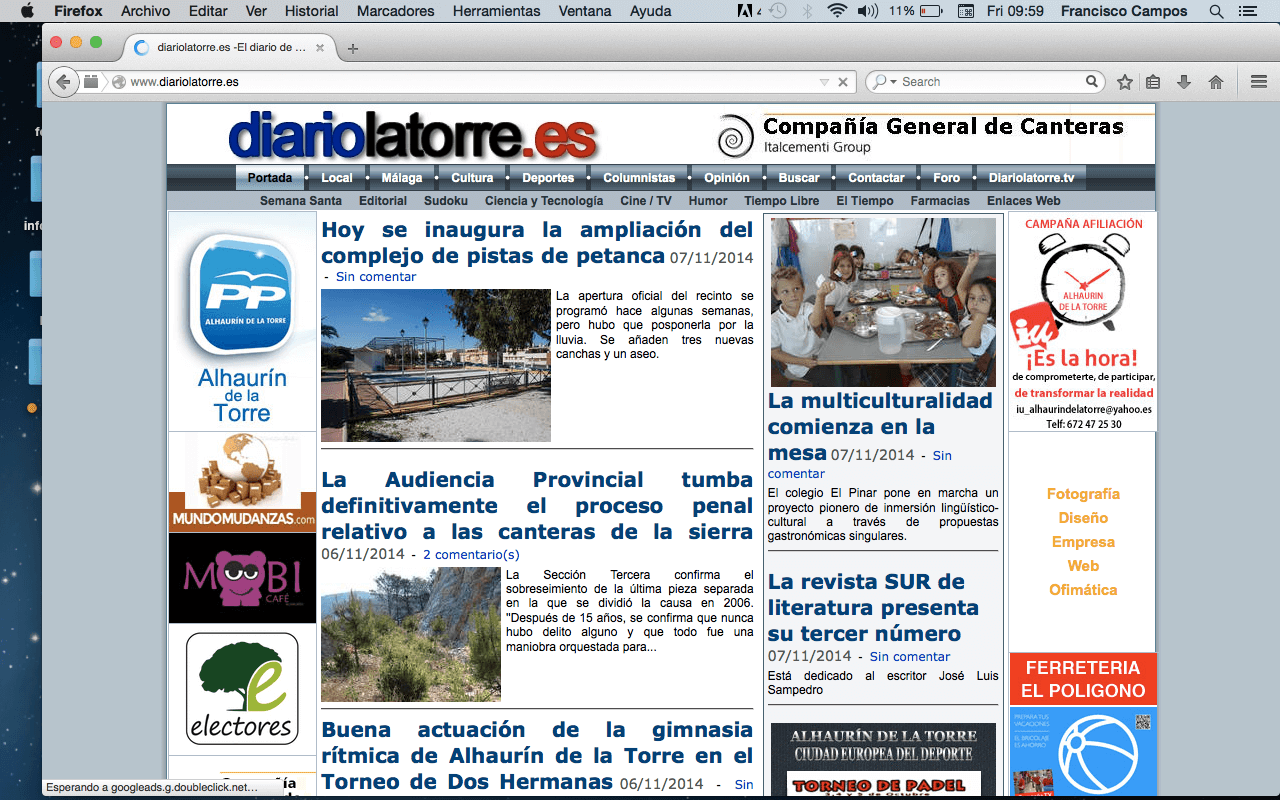
Task: Open the URL history dropdown arrow
Action: point(824,82)
